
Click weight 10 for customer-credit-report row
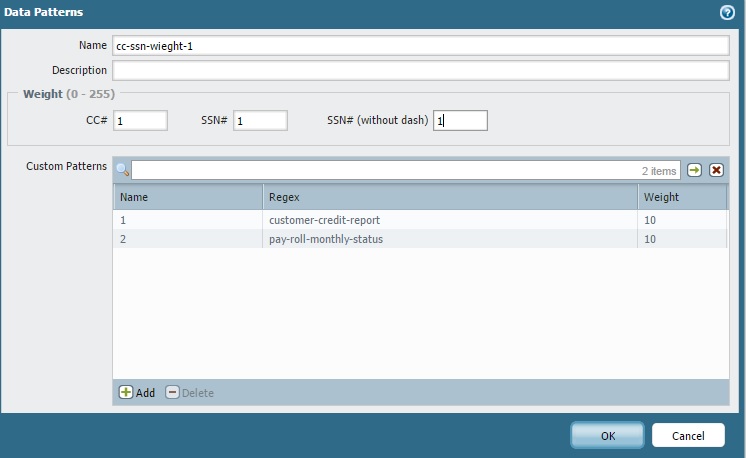point(682,220)
